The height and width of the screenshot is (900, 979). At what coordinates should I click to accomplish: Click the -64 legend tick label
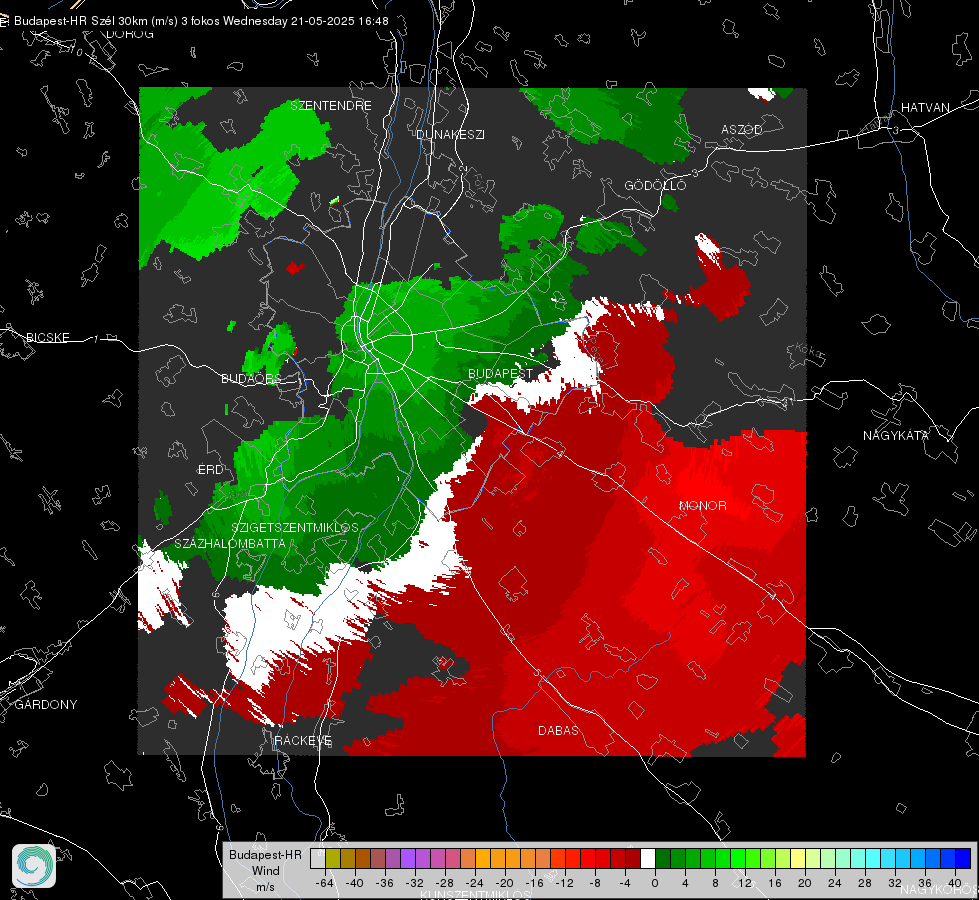[x=325, y=883]
